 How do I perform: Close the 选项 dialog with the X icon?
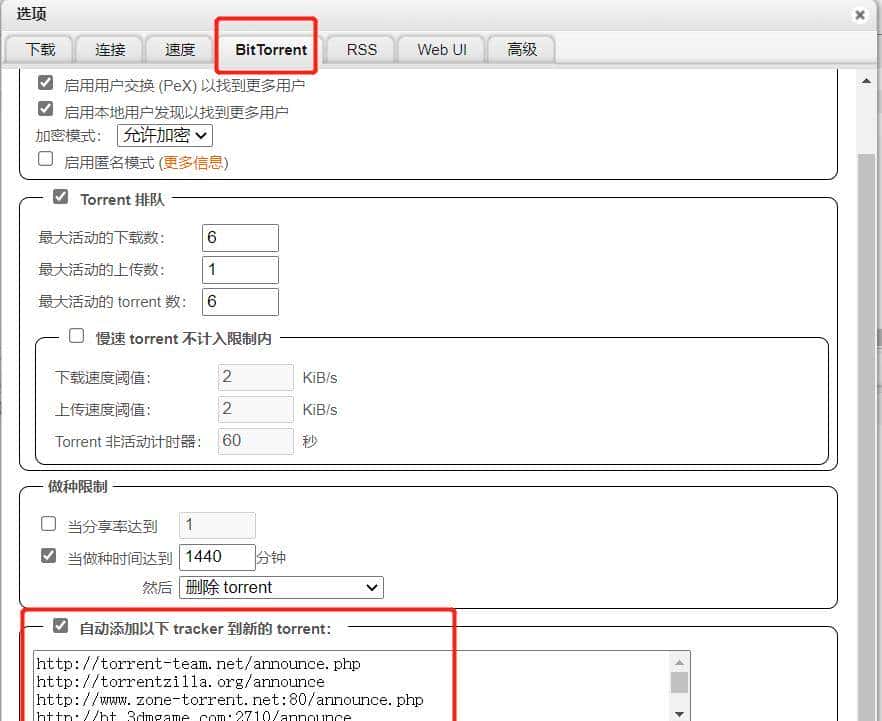pyautogui.click(x=860, y=15)
